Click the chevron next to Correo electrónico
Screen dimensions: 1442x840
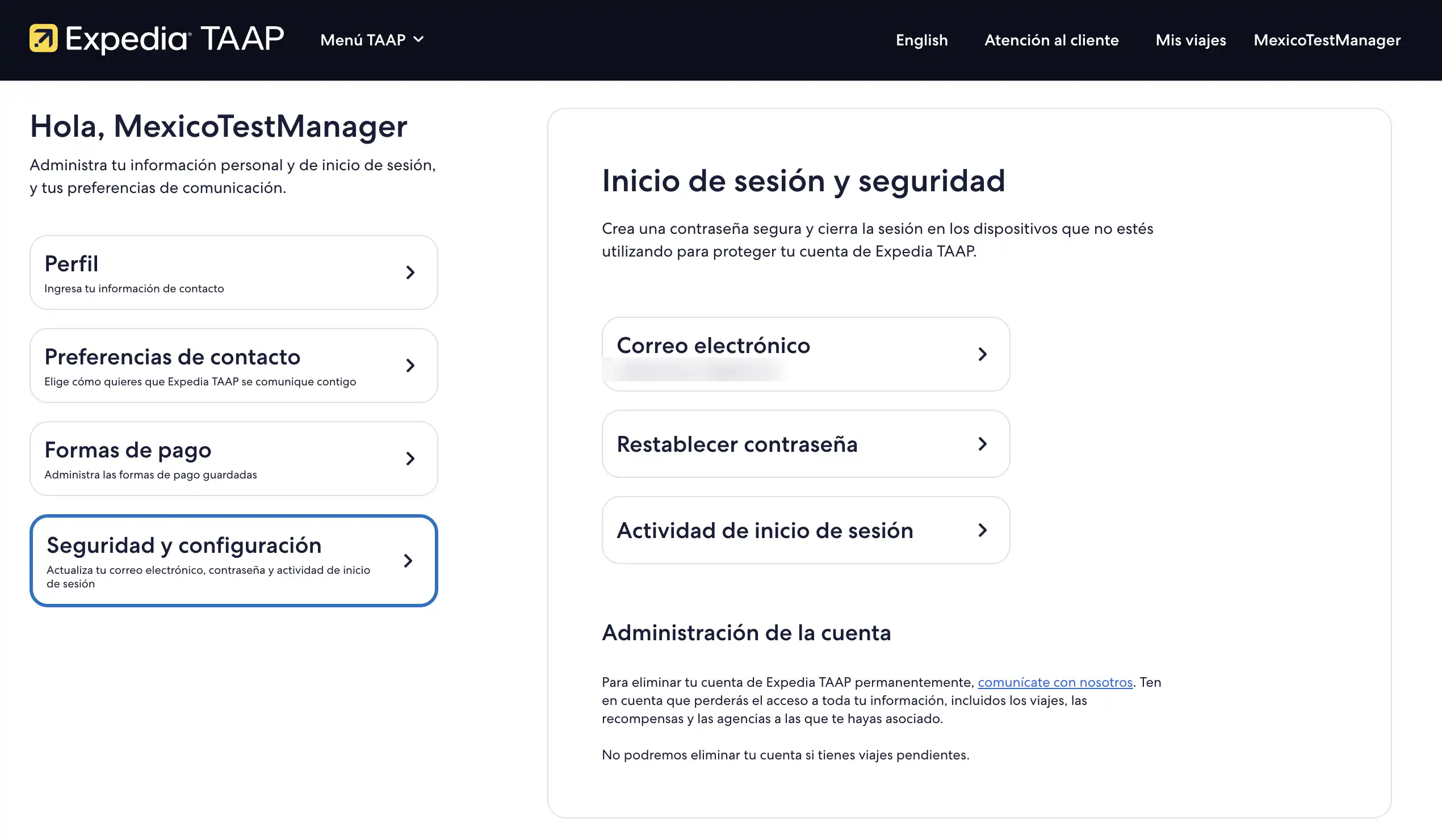point(982,354)
